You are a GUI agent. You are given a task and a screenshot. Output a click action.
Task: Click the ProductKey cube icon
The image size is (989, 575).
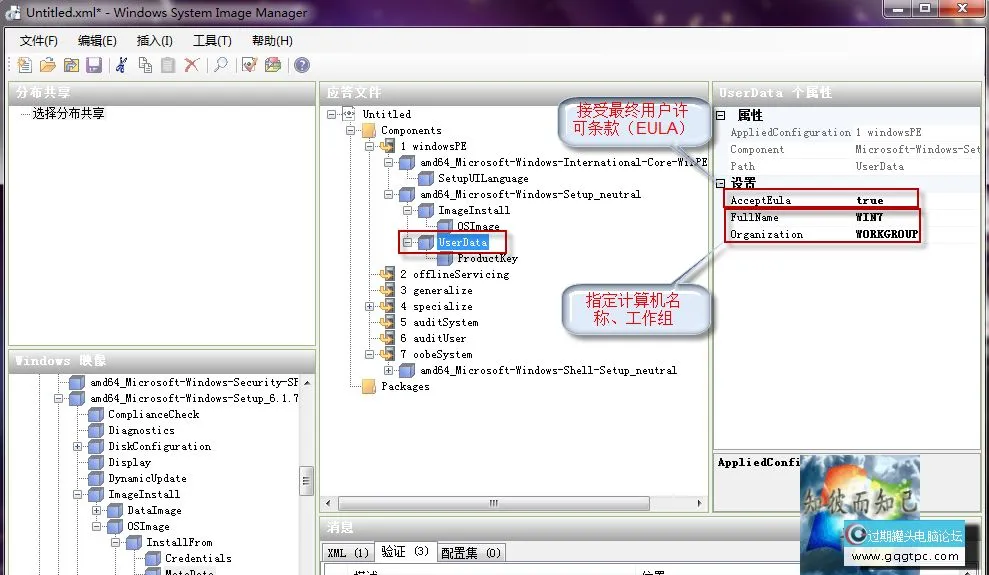(445, 258)
